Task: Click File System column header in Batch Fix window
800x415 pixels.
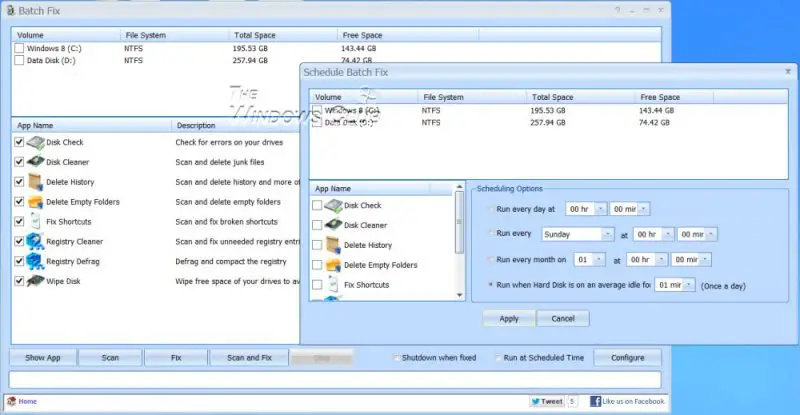Action: (x=174, y=35)
